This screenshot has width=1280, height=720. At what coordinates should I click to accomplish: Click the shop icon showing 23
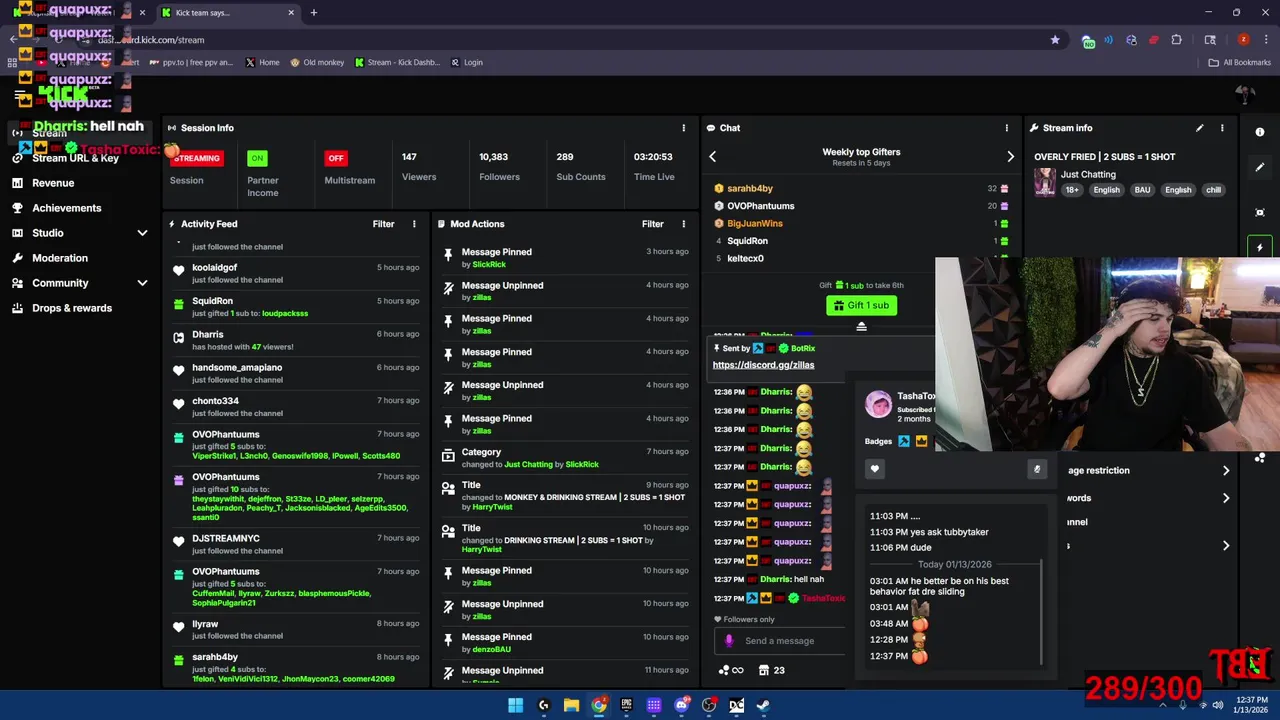click(771, 671)
